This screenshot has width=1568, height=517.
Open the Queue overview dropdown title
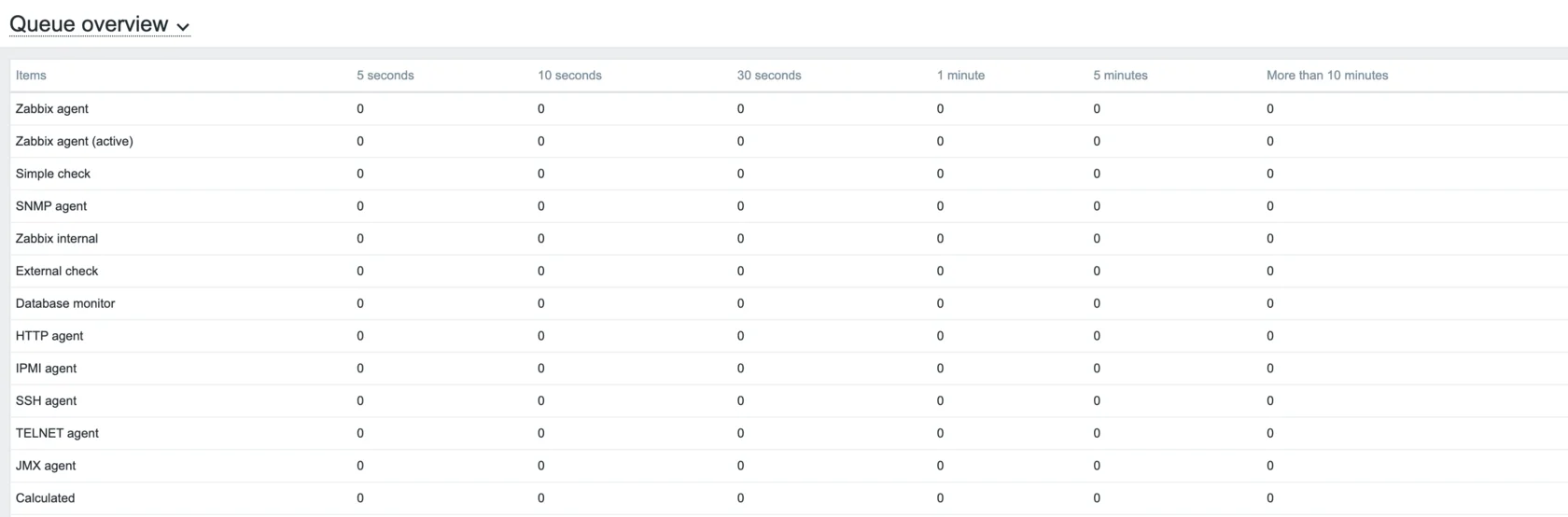[x=100, y=24]
